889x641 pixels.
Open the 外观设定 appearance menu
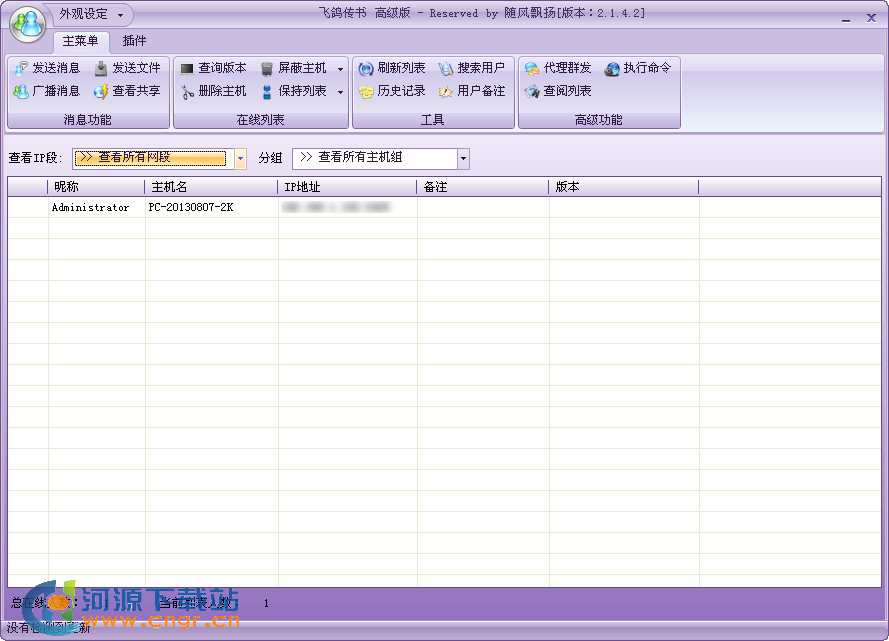coord(83,15)
